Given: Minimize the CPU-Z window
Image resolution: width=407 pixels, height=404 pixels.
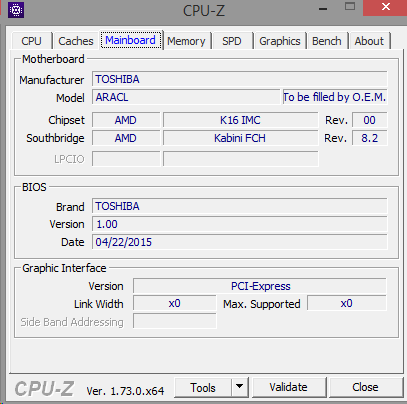Looking at the screenshot, I should pos(323,8).
